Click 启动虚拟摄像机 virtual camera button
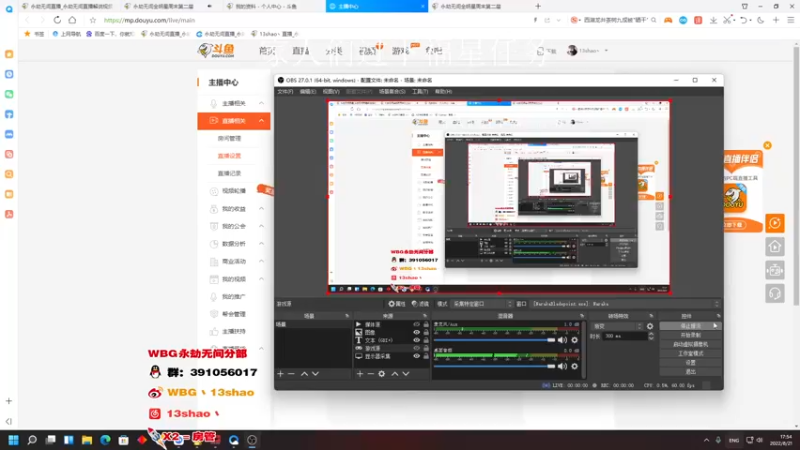 point(690,344)
